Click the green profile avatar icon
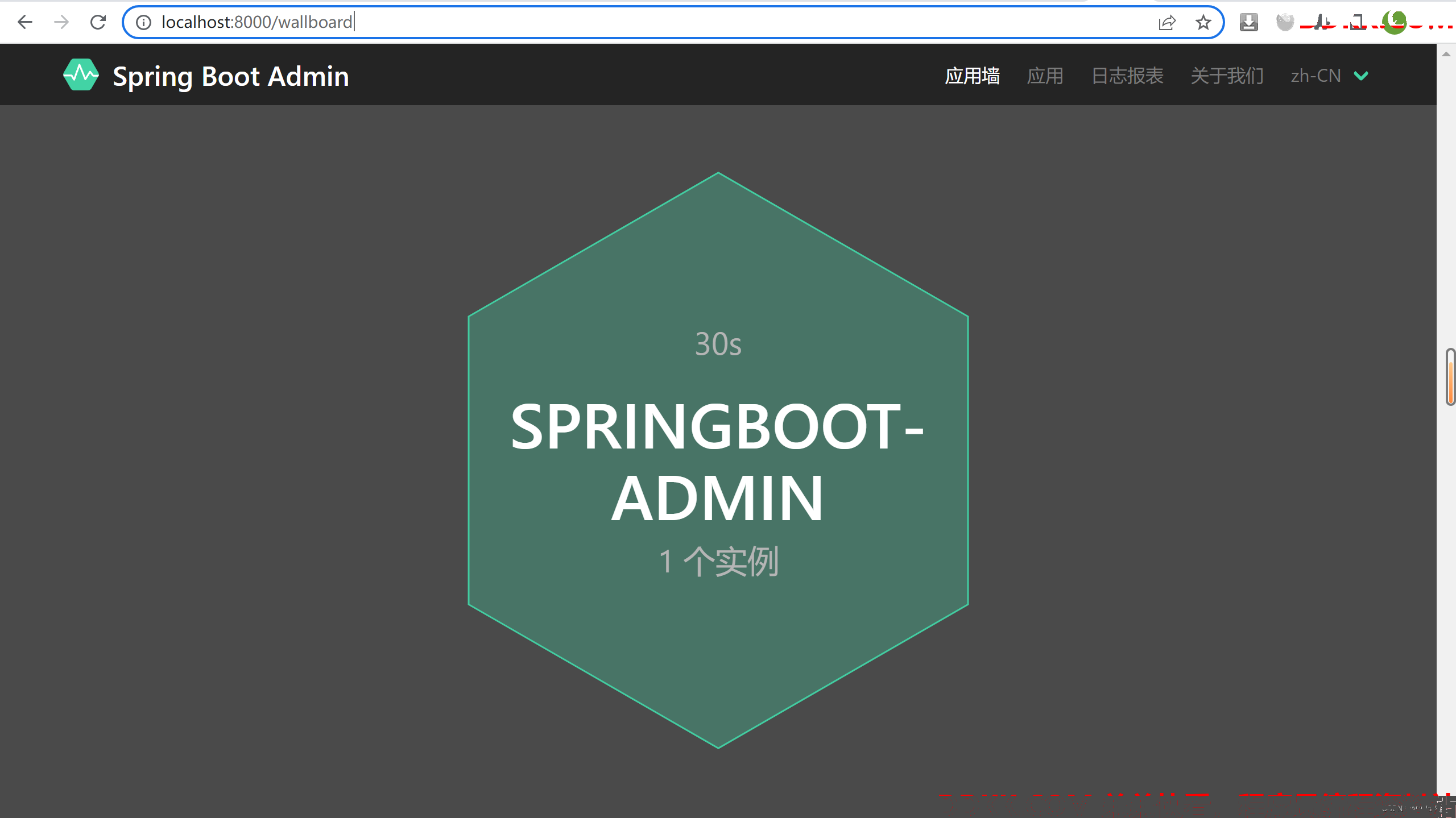 click(x=1394, y=22)
